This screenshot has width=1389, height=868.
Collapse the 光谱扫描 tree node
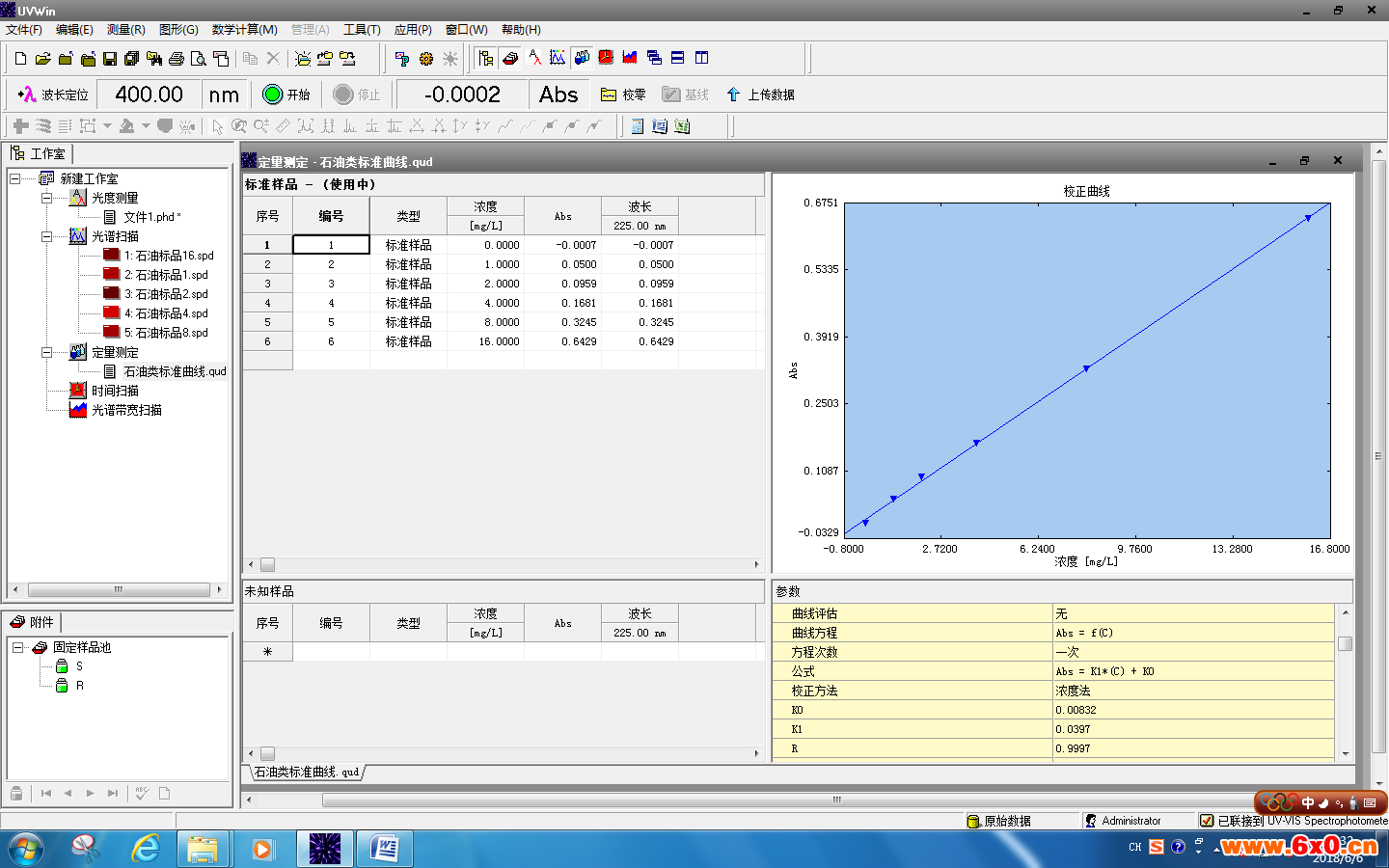click(46, 236)
